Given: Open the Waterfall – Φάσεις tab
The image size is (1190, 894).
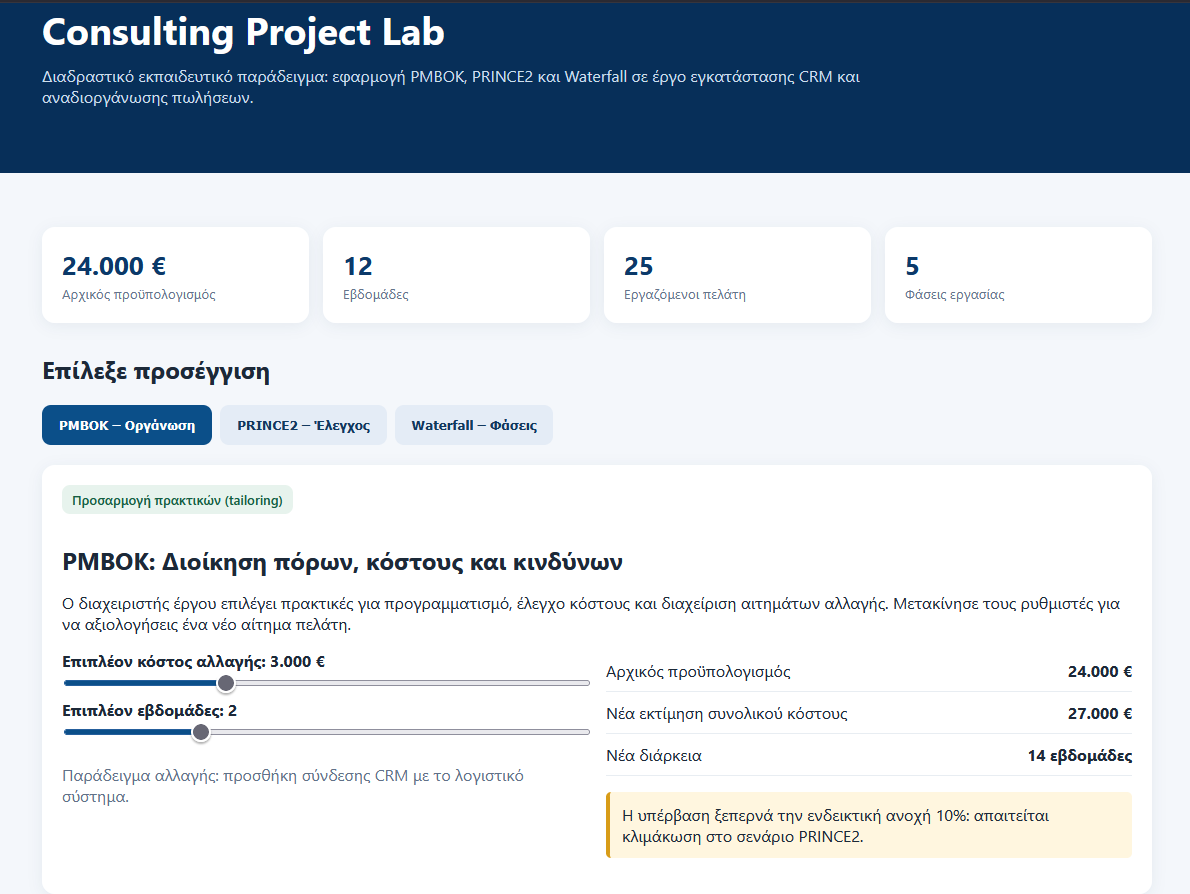Looking at the screenshot, I should [x=474, y=425].
